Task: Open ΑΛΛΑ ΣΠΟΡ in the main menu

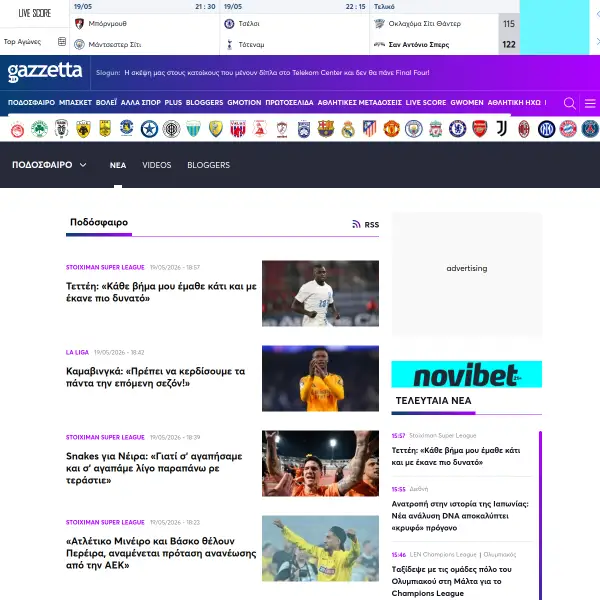Action: pyautogui.click(x=140, y=103)
